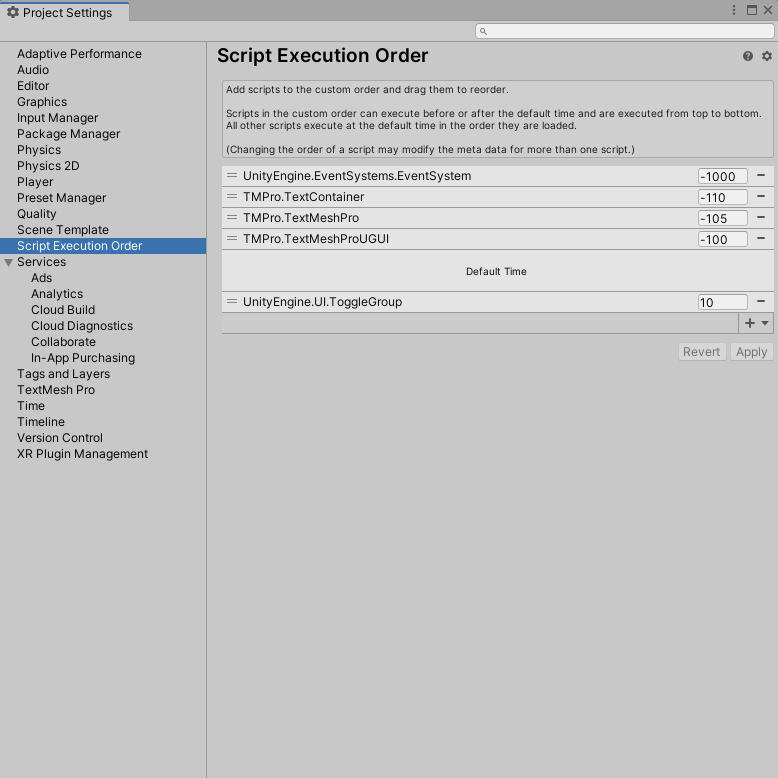Select the TMPro.TextContainer script name
Viewport: 778px width, 778px height.
303,197
